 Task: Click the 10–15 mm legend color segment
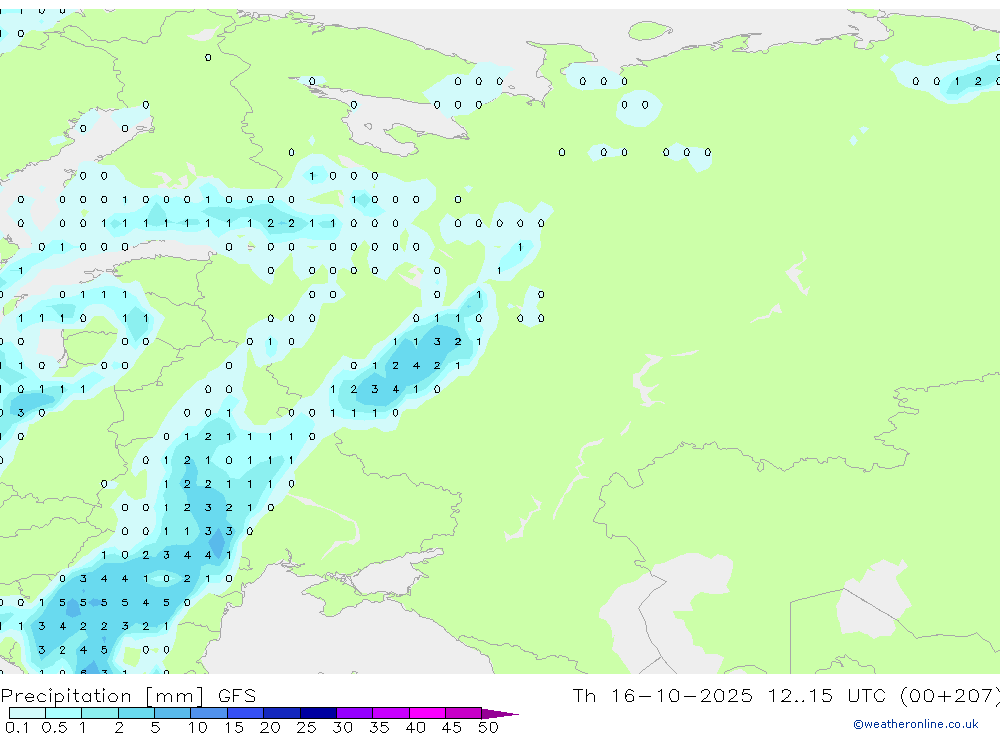coord(209,713)
